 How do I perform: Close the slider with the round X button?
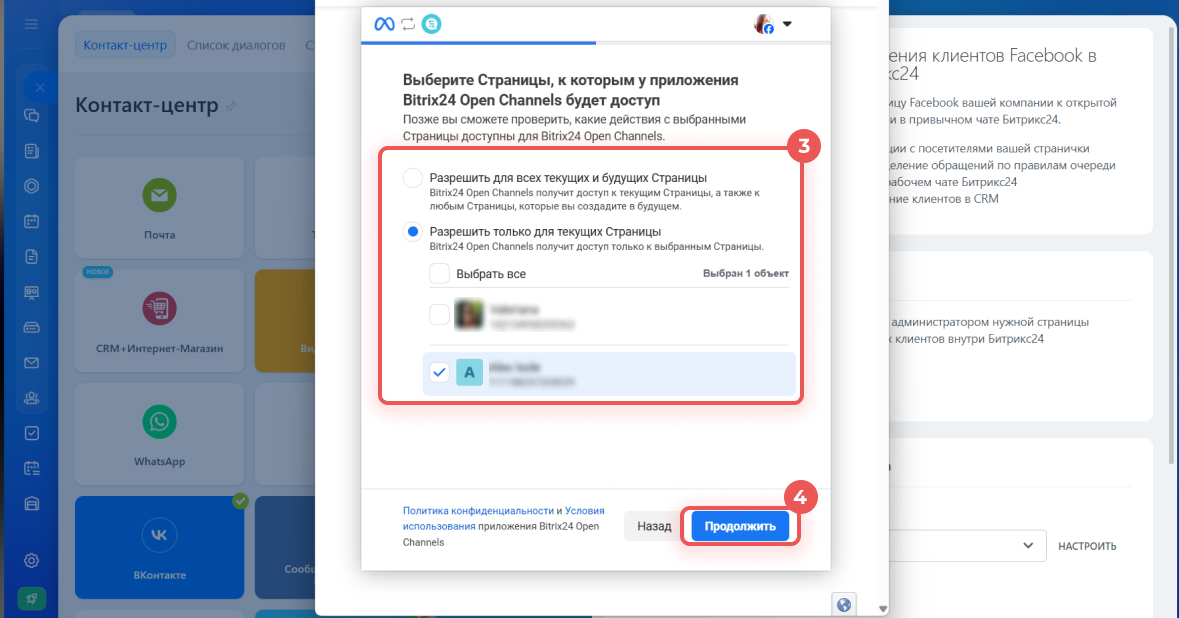(40, 87)
